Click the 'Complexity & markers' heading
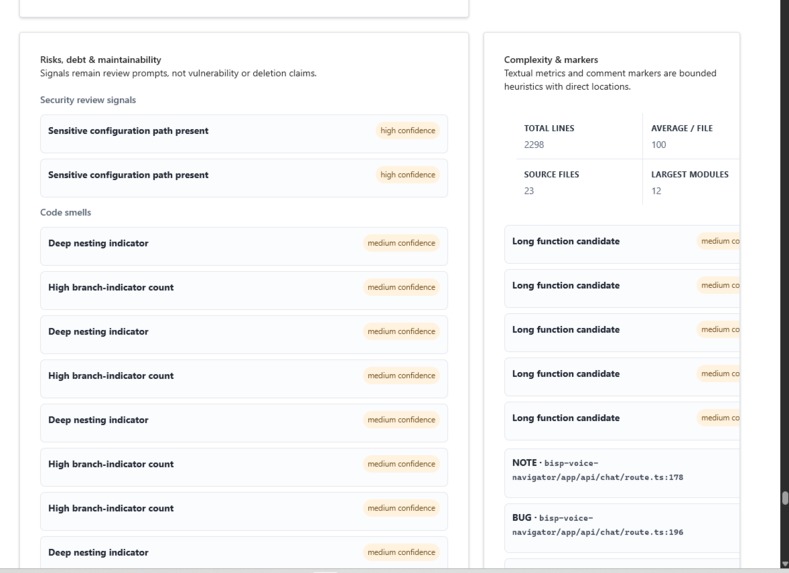The image size is (789, 573). tap(551, 60)
